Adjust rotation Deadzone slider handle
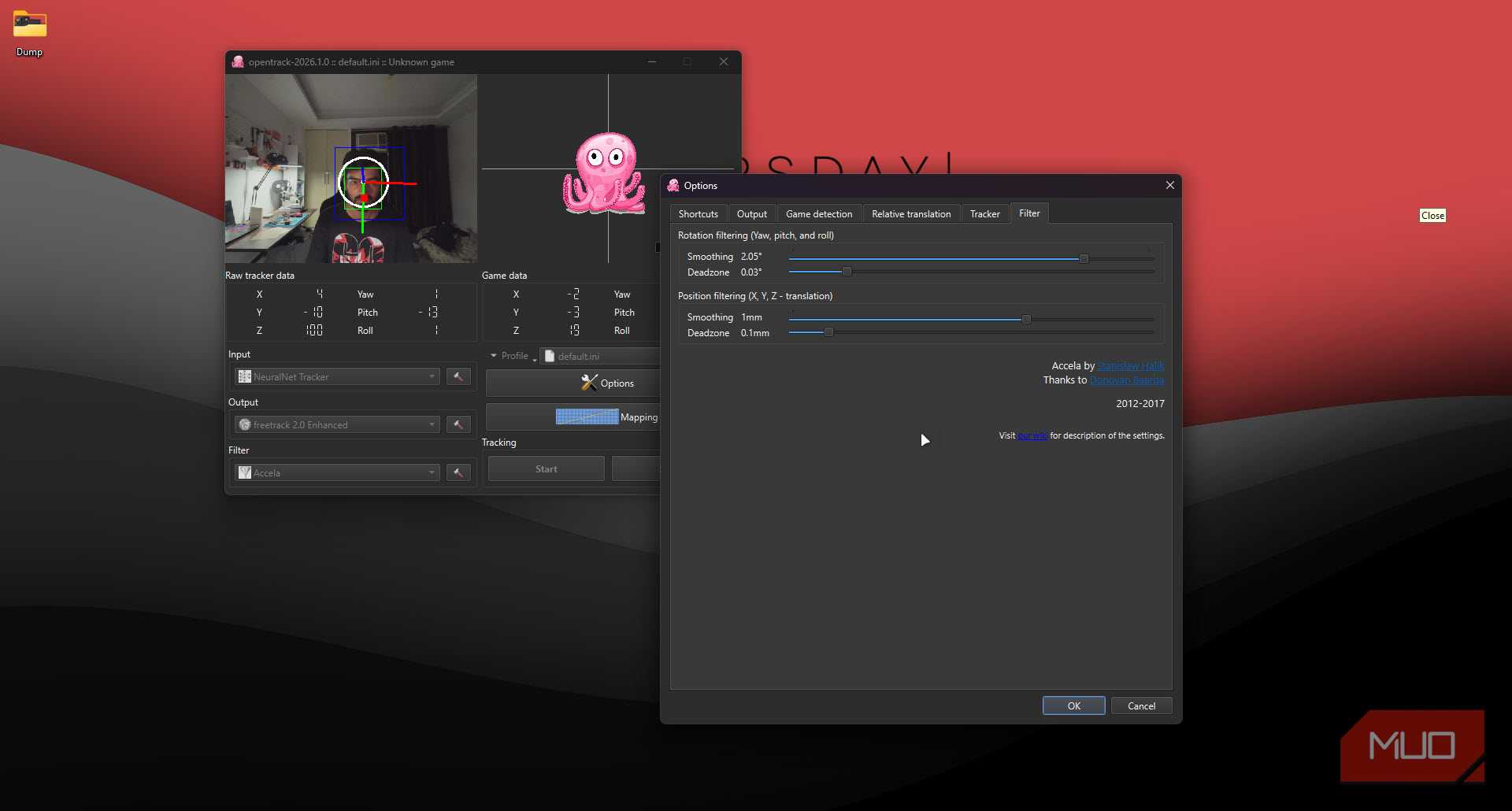The height and width of the screenshot is (811, 1512). pyautogui.click(x=847, y=272)
